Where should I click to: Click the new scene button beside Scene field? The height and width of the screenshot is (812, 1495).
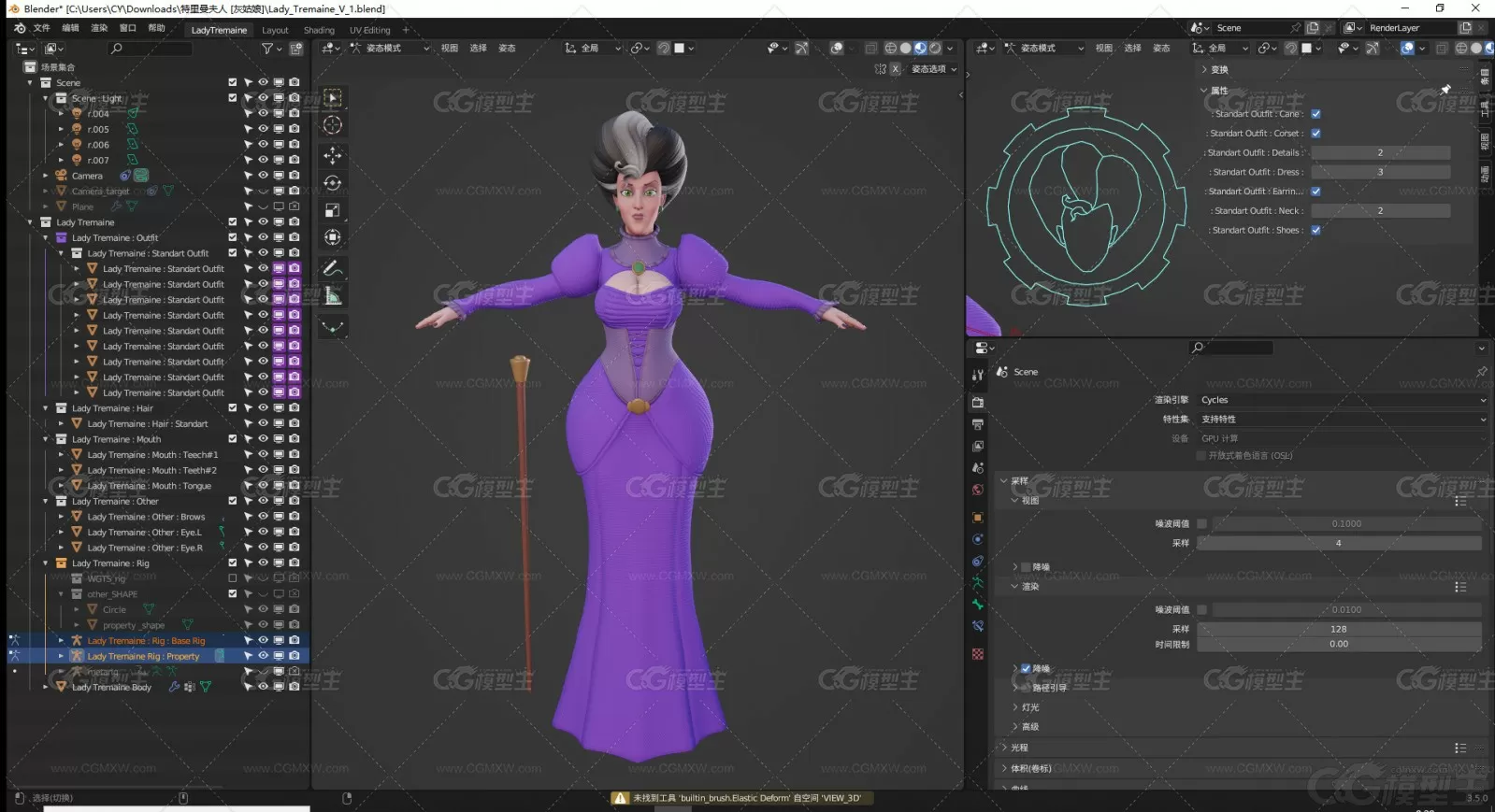tap(1313, 28)
